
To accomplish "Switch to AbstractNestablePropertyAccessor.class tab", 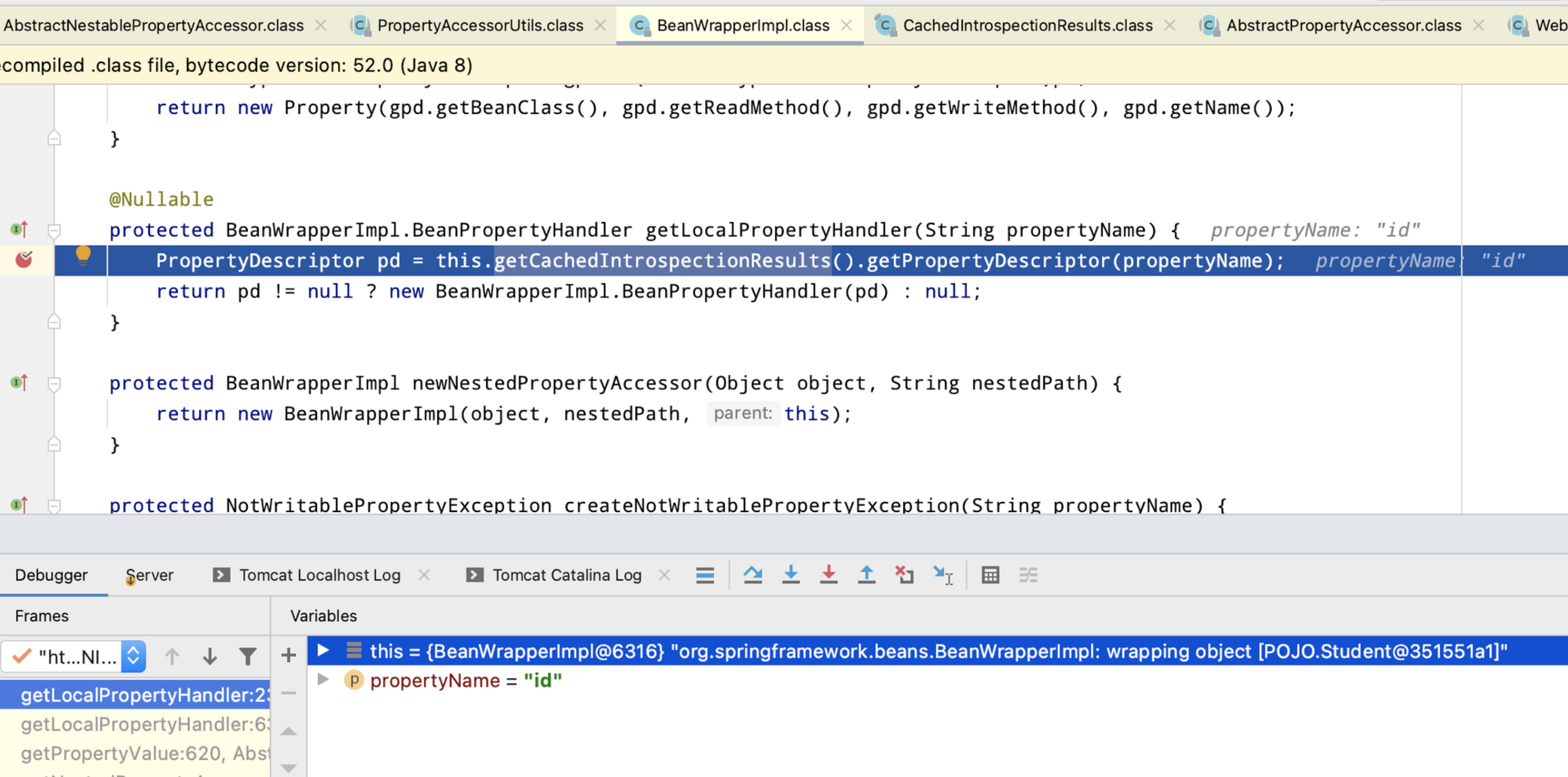I will click(x=154, y=25).
